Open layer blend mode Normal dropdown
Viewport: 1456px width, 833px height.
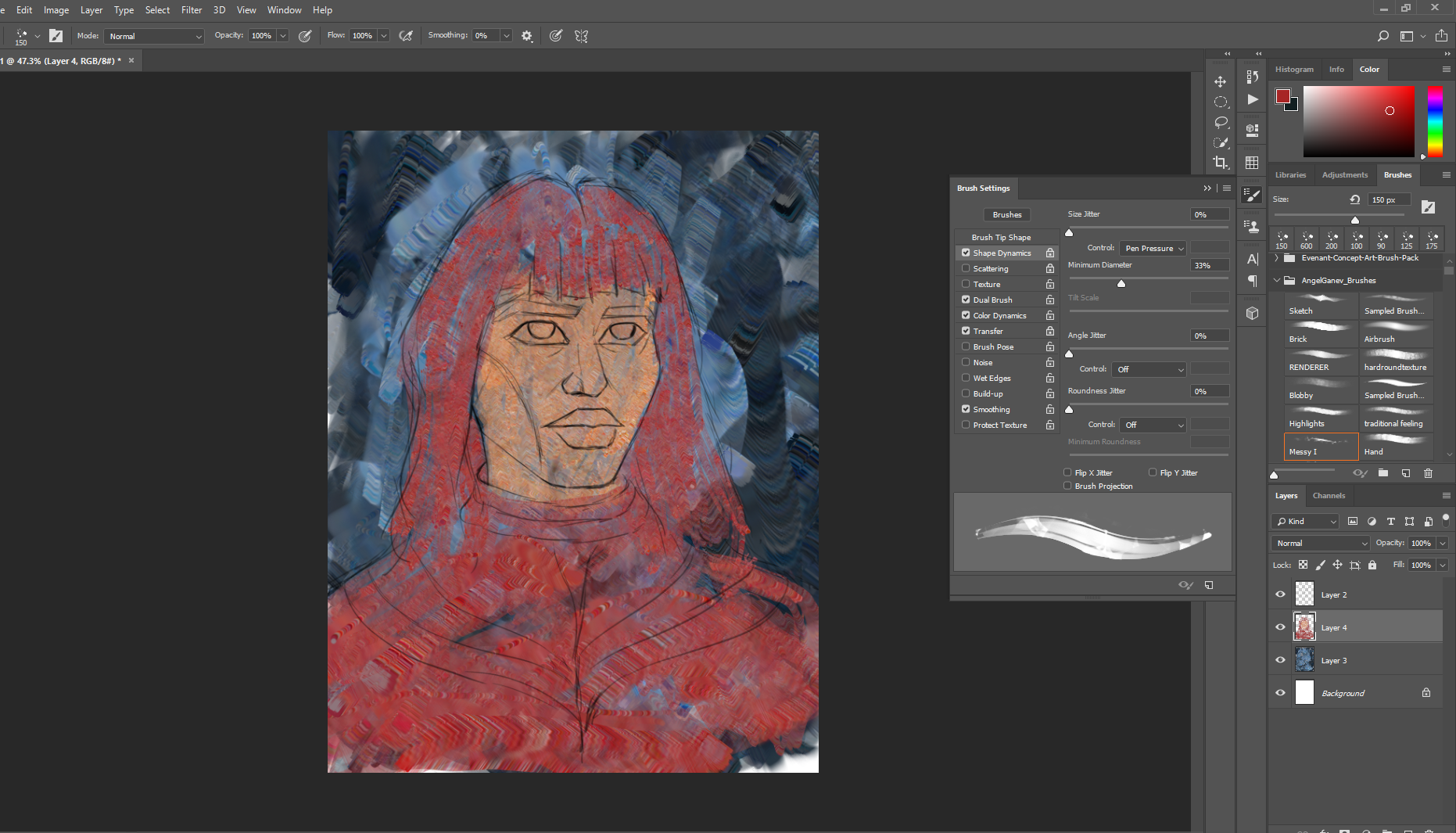point(1321,543)
